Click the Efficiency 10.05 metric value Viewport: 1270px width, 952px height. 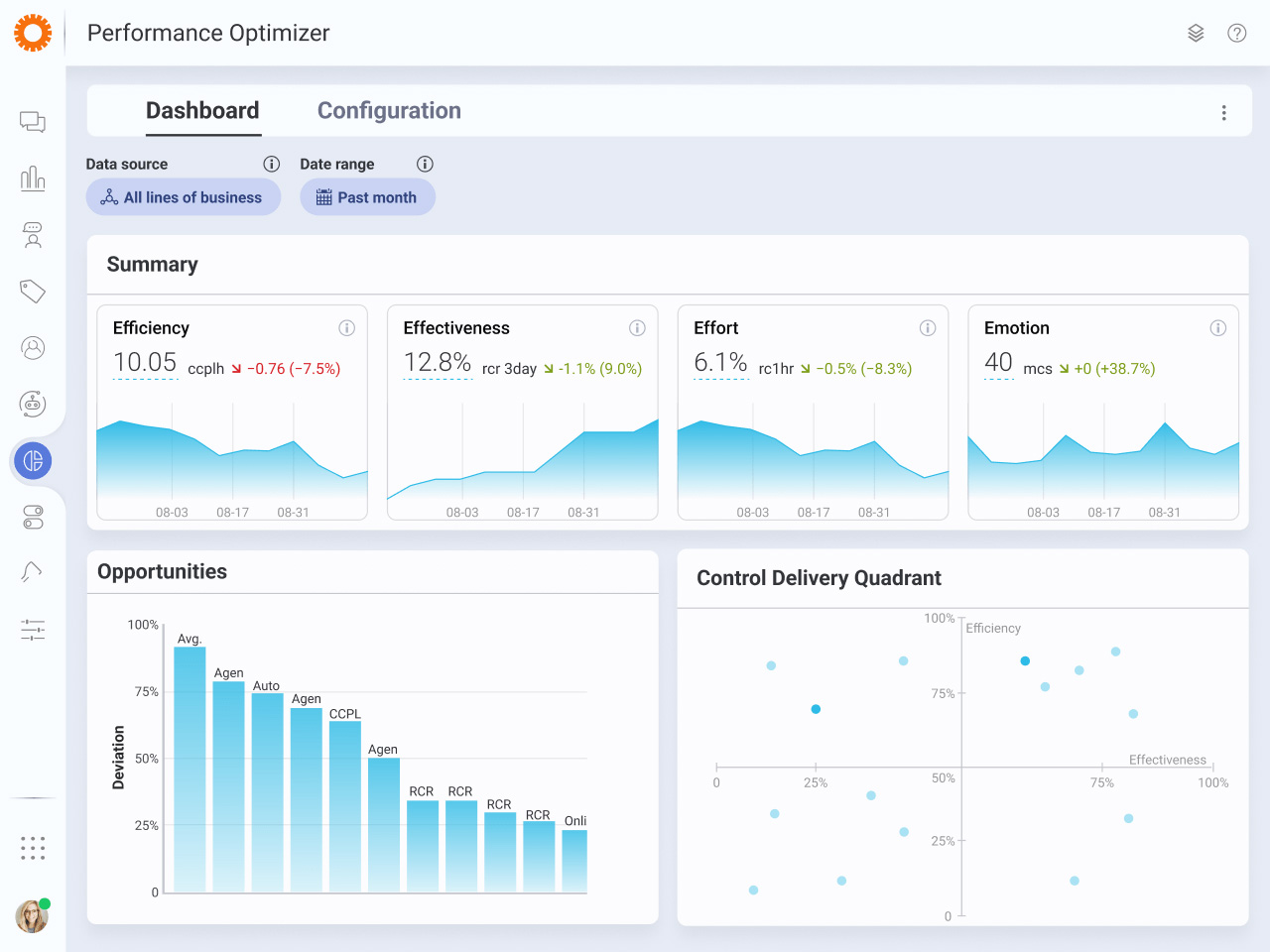pos(145,363)
